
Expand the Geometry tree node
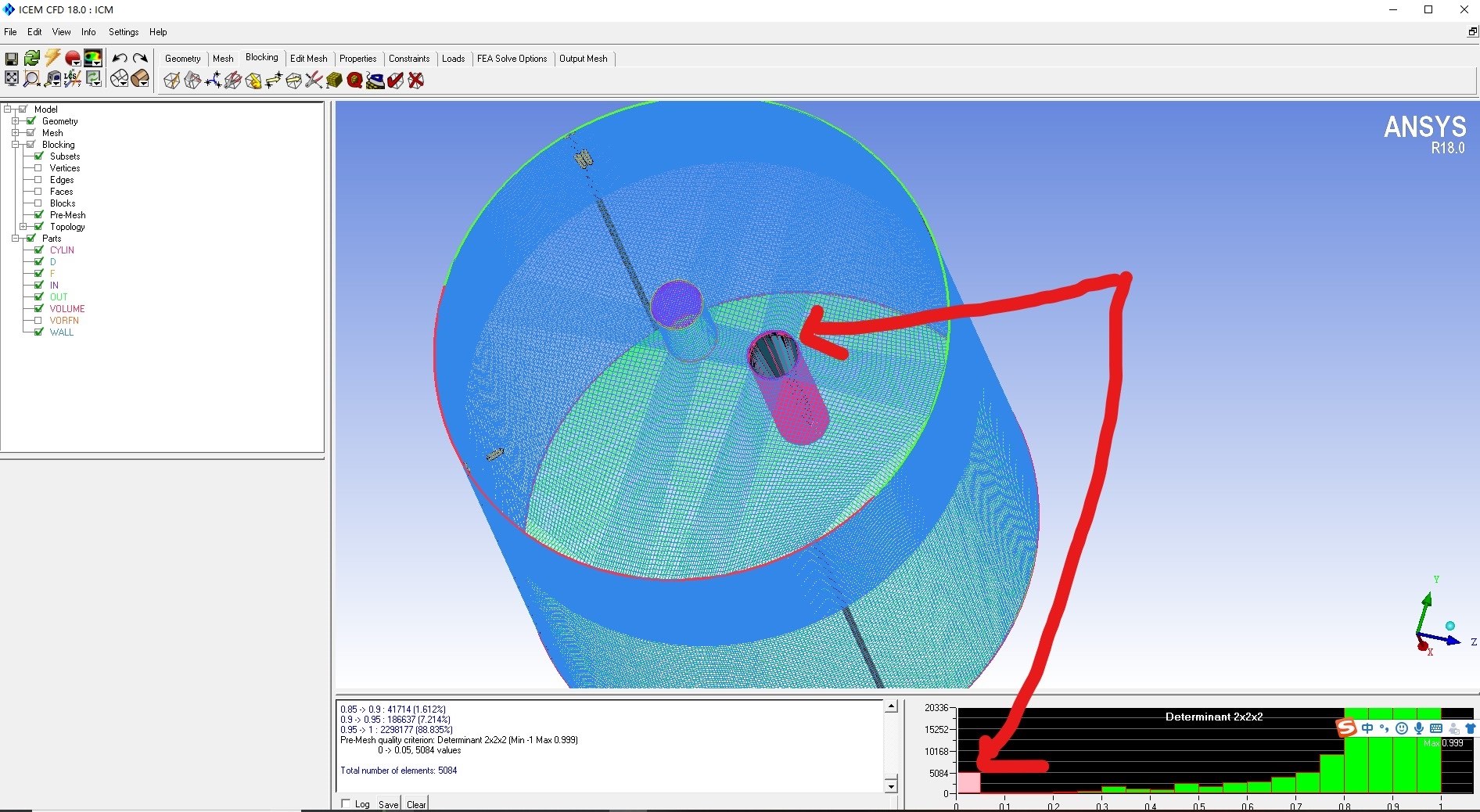(x=16, y=121)
